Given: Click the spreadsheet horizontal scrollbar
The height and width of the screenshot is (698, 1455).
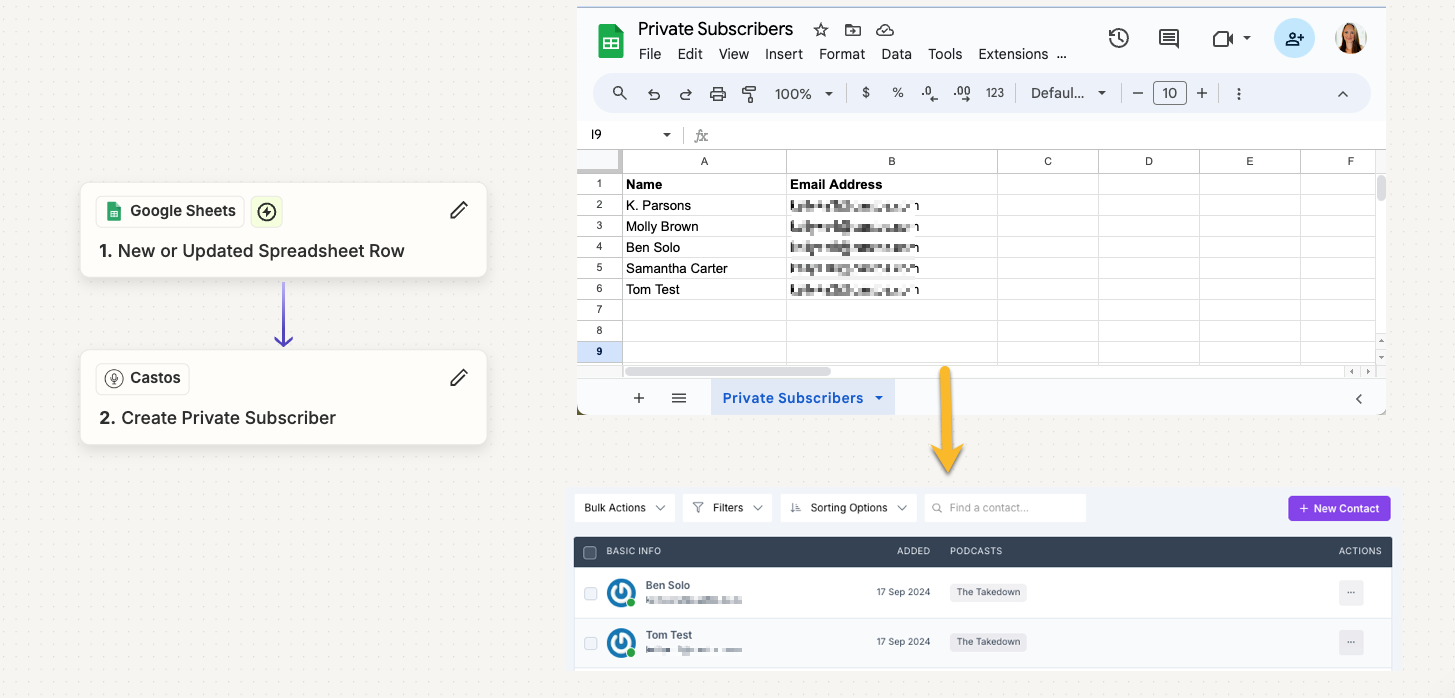Looking at the screenshot, I should click(x=727, y=371).
